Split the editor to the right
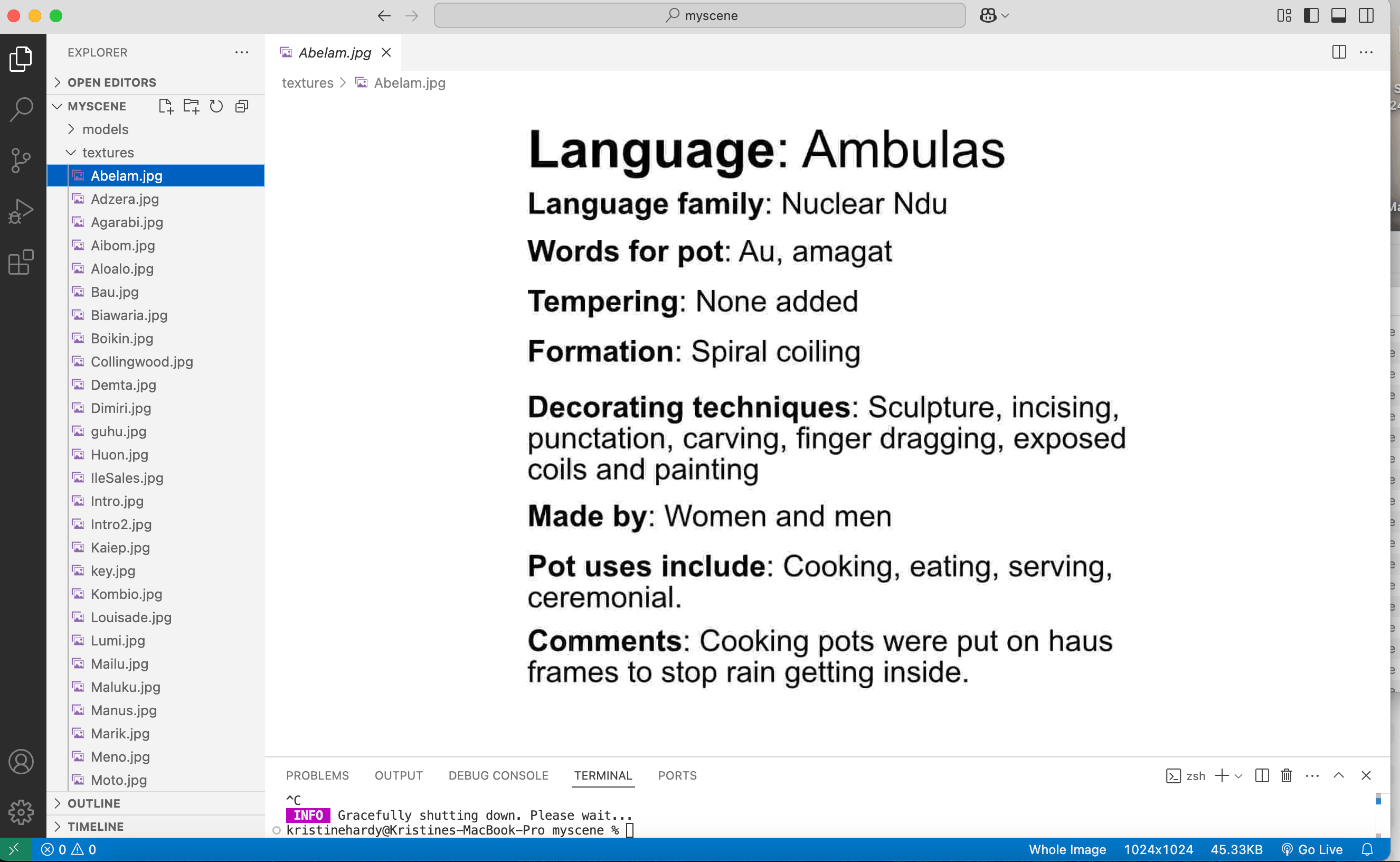This screenshot has height=862, width=1400. point(1339,52)
